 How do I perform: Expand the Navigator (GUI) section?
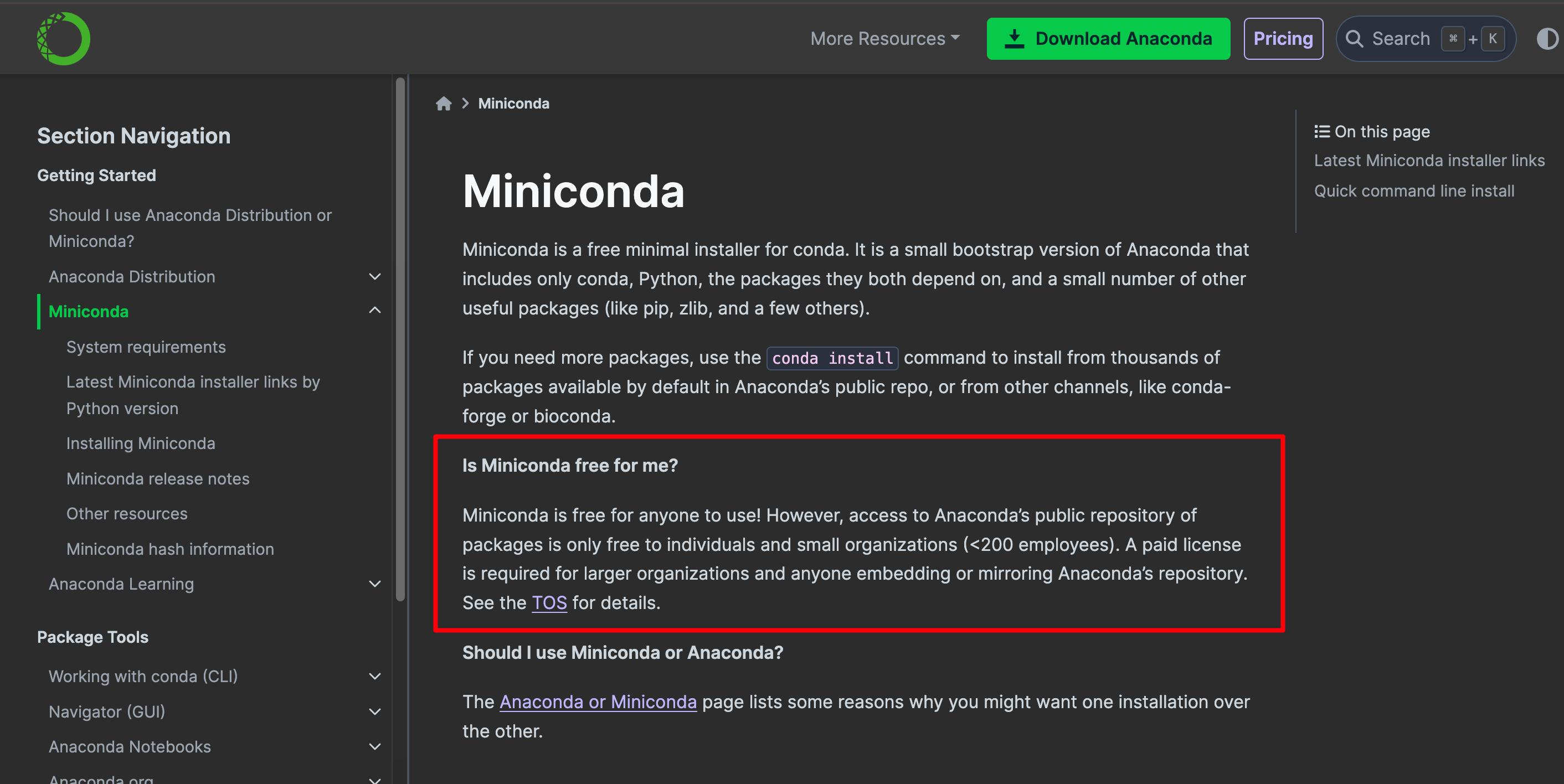tap(374, 711)
